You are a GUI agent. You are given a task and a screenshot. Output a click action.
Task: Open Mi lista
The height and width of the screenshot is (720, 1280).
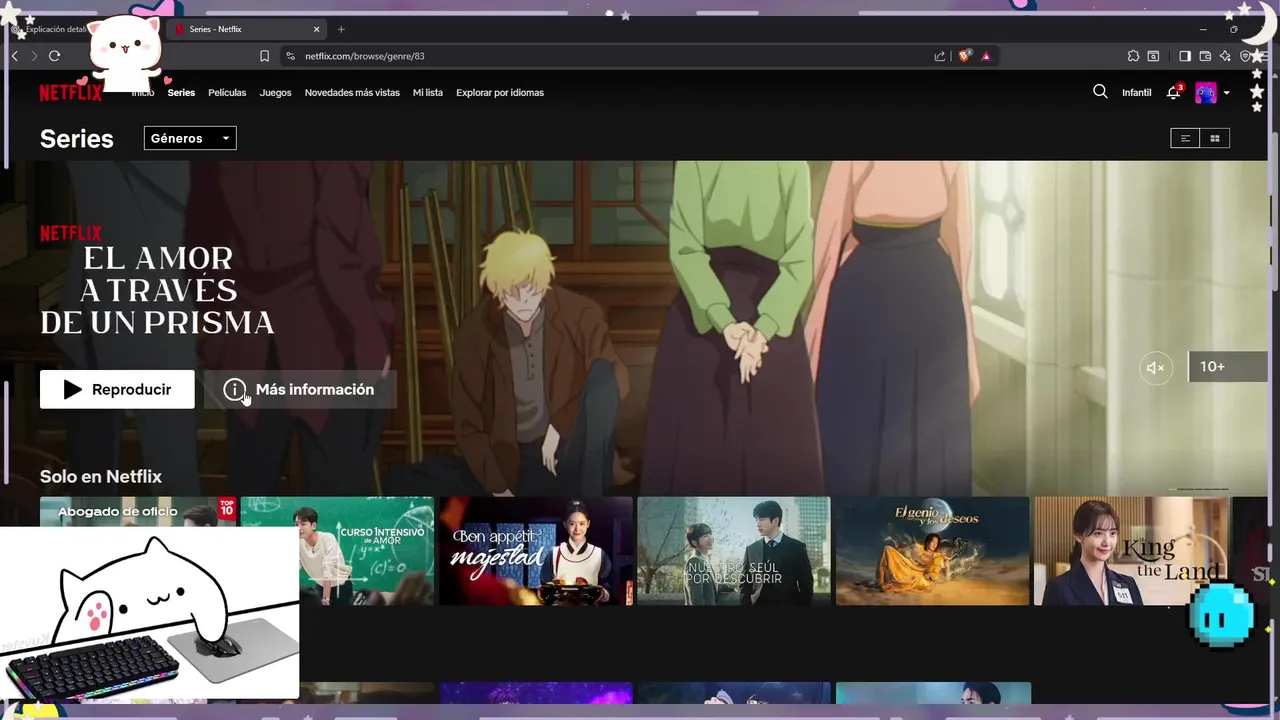[x=428, y=92]
